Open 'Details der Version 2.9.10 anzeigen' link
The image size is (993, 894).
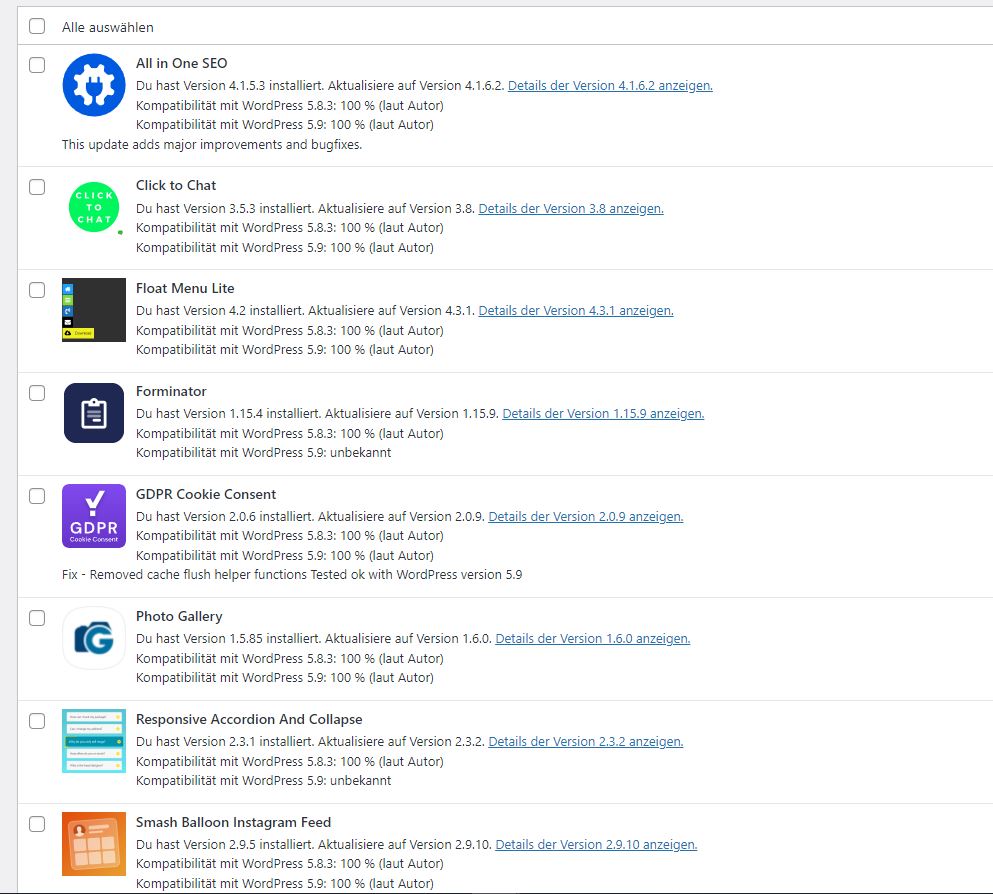click(596, 845)
